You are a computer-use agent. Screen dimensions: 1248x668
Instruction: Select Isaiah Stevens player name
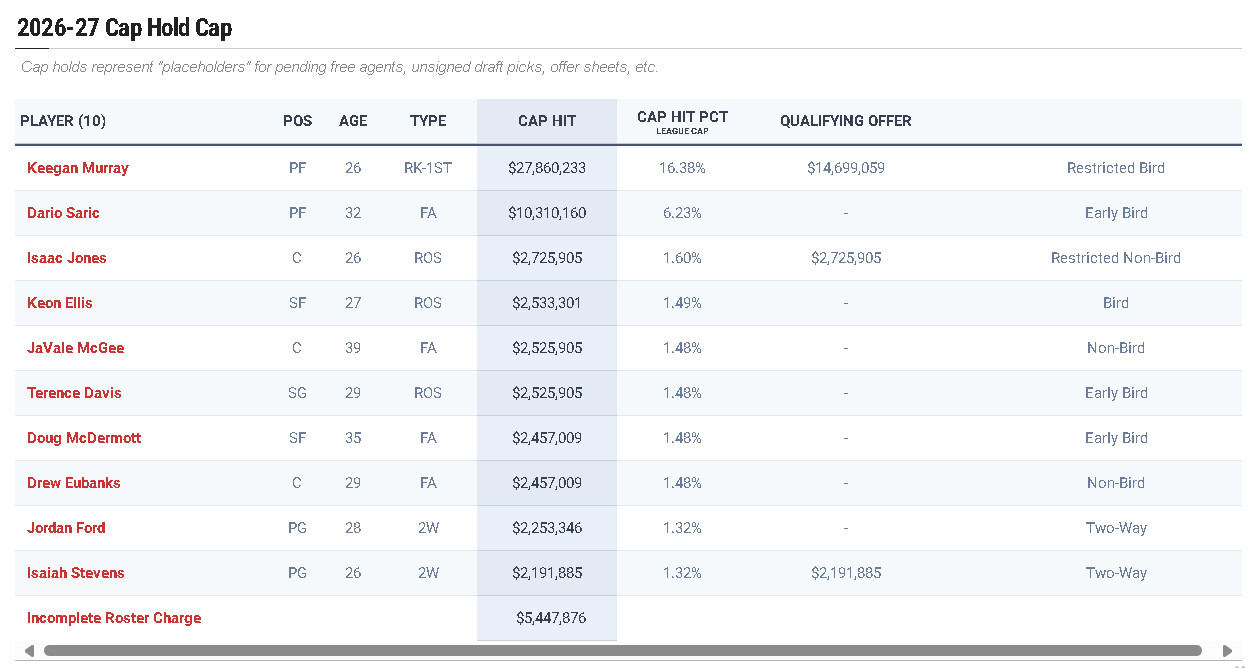coord(76,573)
